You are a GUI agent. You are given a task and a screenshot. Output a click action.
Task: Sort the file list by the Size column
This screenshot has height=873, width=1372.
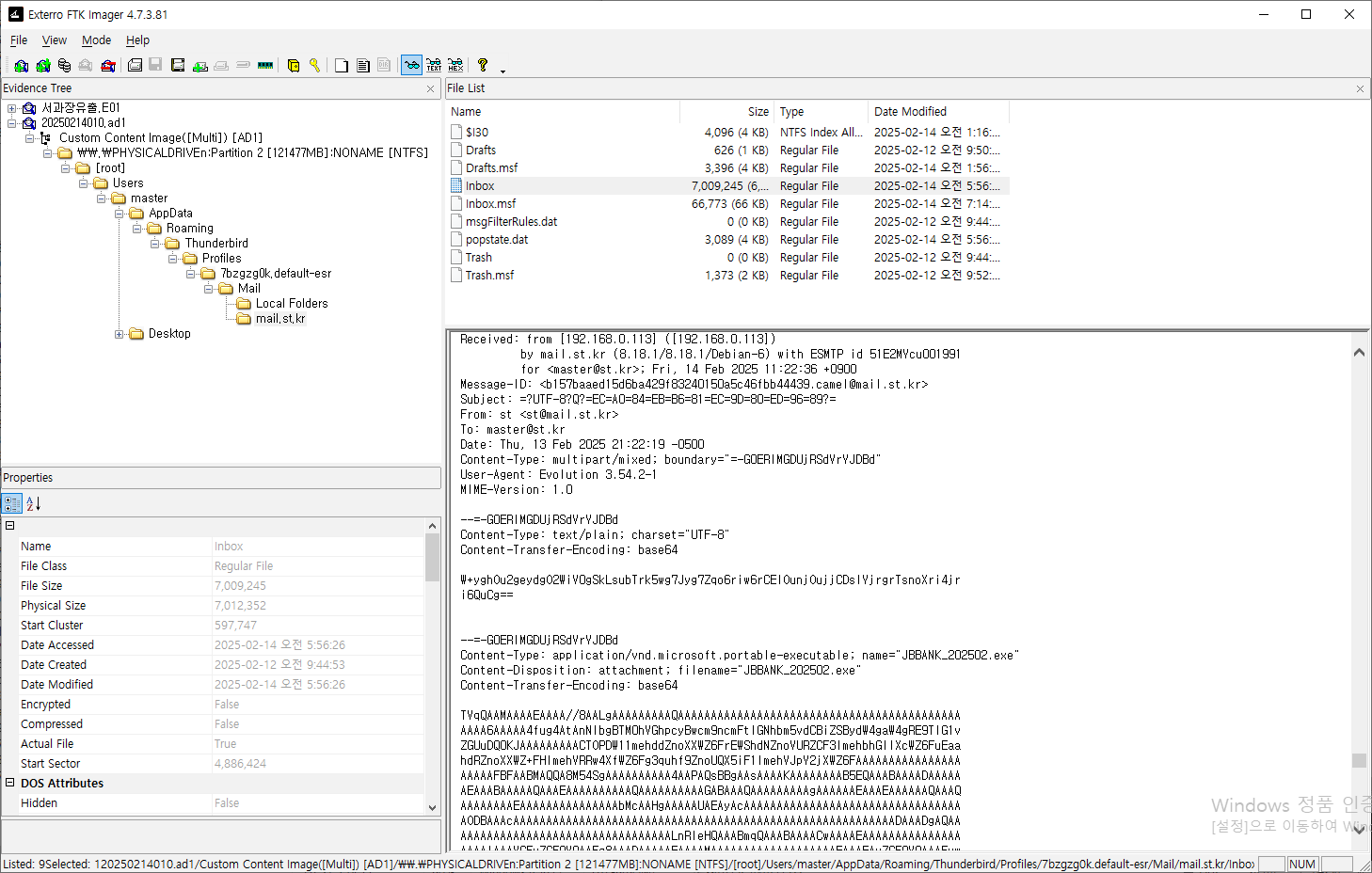click(x=726, y=111)
